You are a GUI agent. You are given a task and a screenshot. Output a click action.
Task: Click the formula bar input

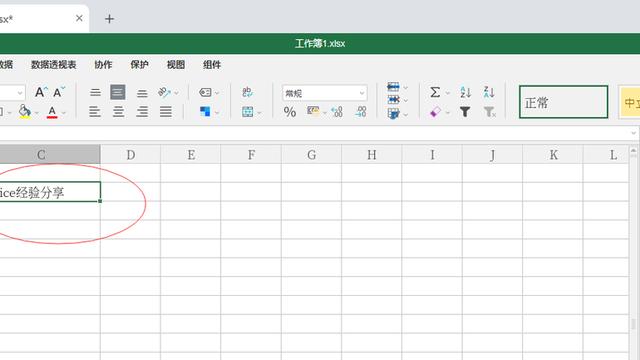tap(314, 133)
